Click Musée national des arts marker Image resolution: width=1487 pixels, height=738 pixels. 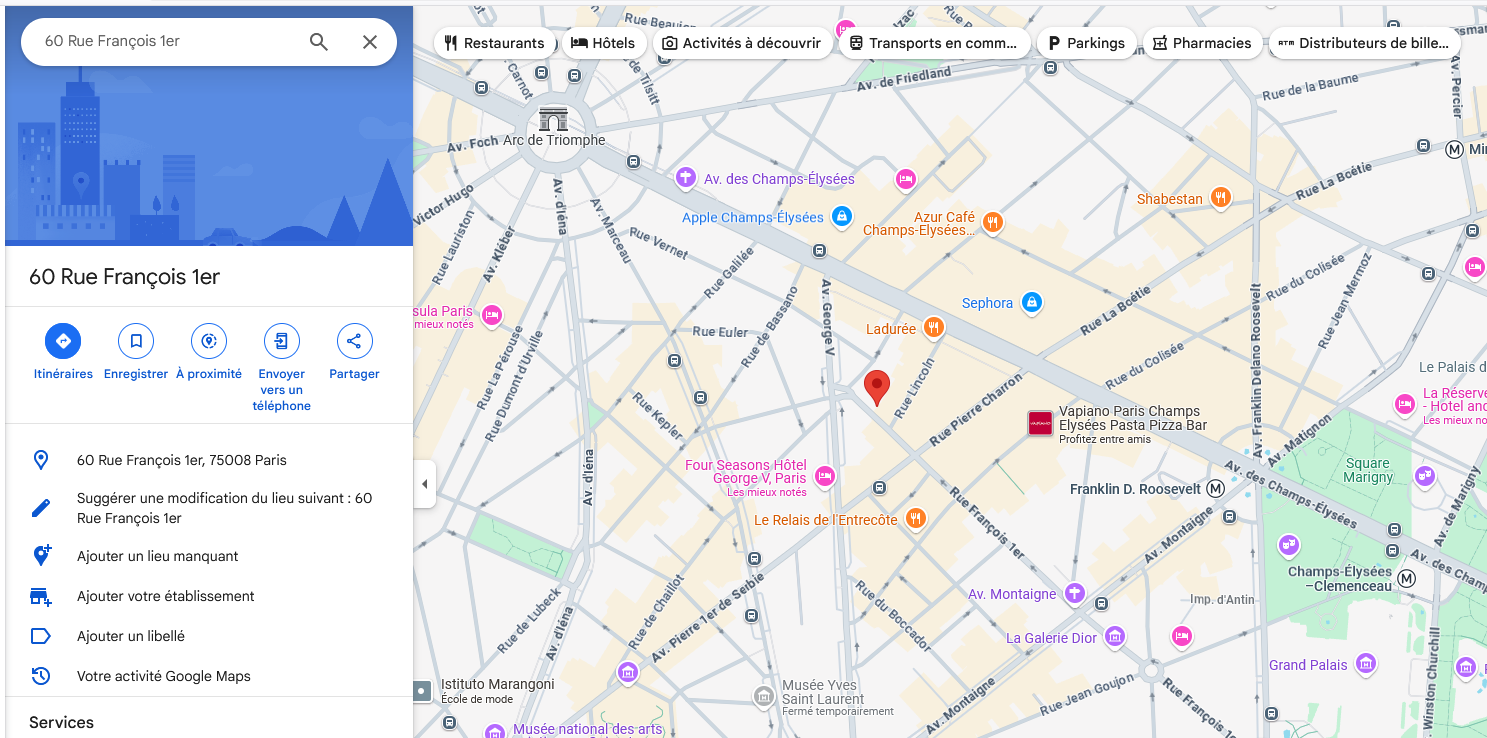pyautogui.click(x=494, y=733)
